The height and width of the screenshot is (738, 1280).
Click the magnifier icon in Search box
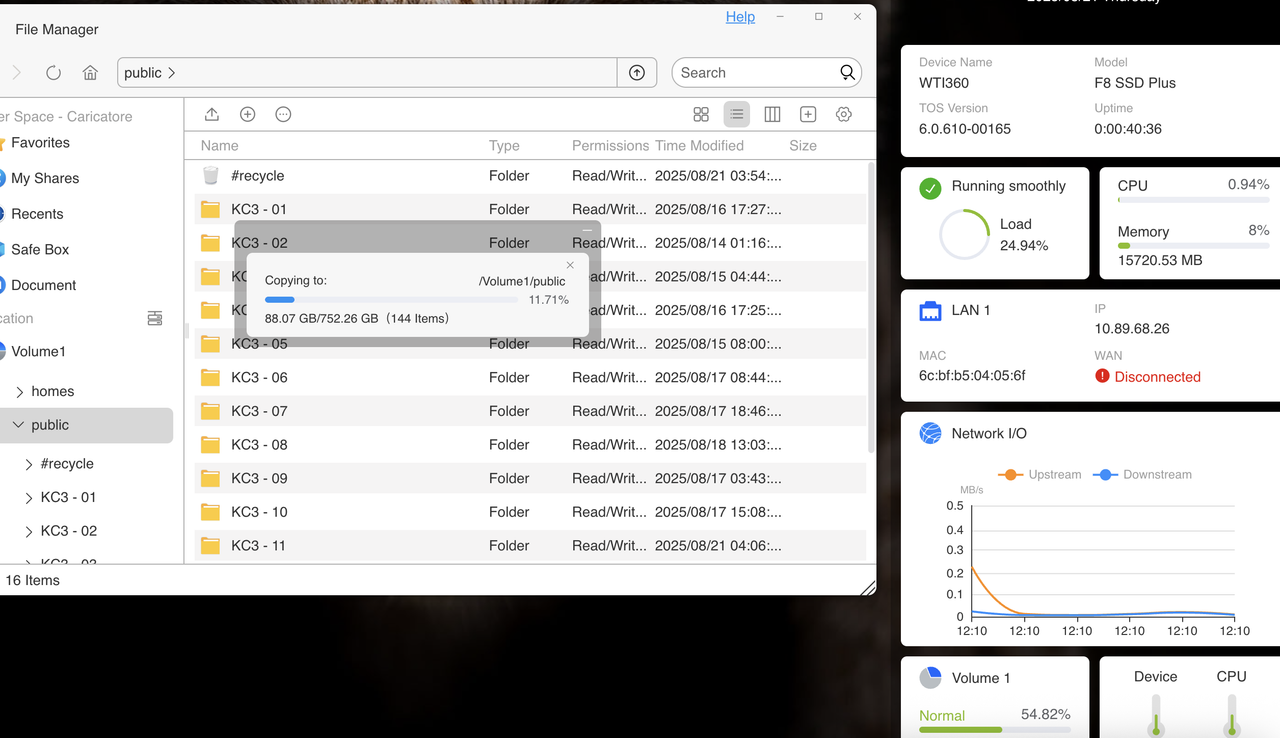pos(847,73)
